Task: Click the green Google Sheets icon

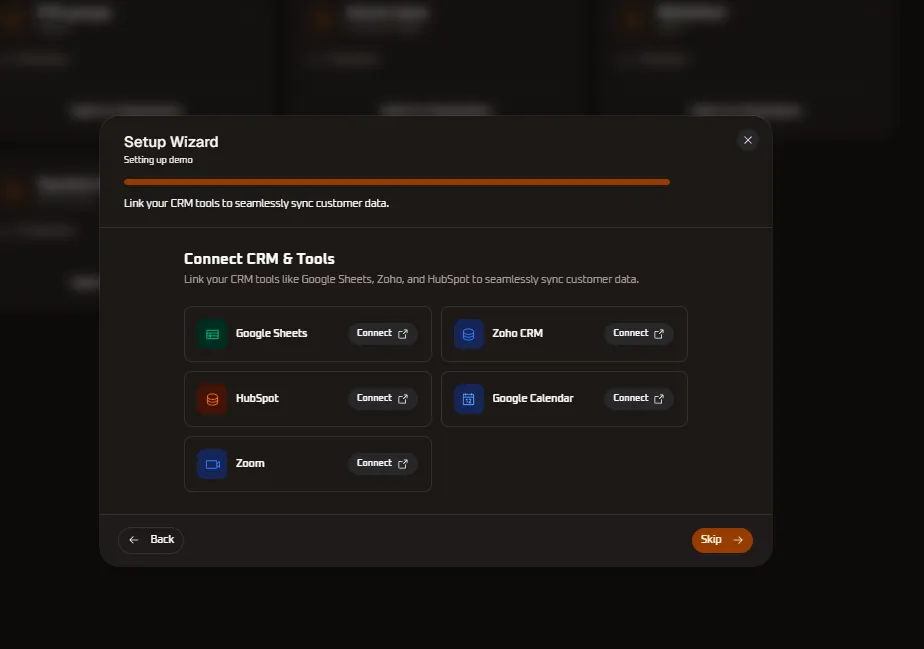Action: [x=212, y=334]
